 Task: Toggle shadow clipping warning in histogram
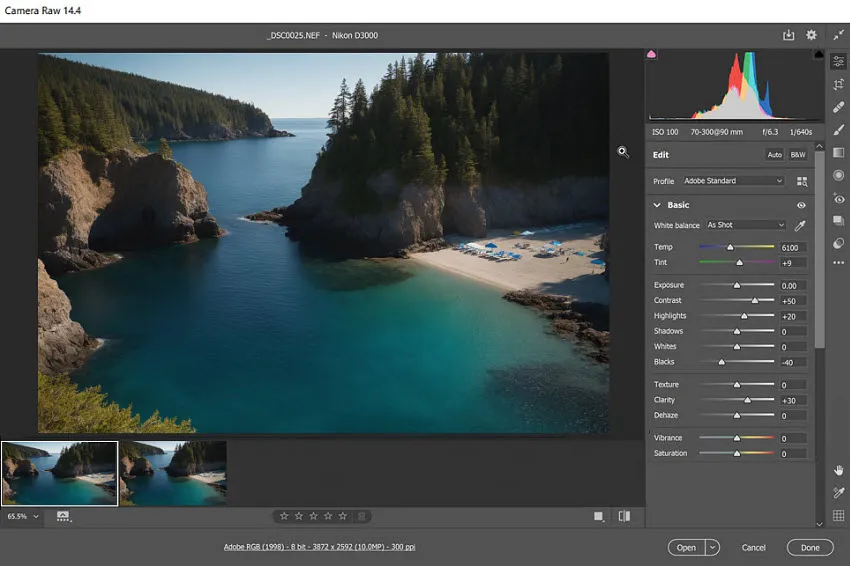651,54
